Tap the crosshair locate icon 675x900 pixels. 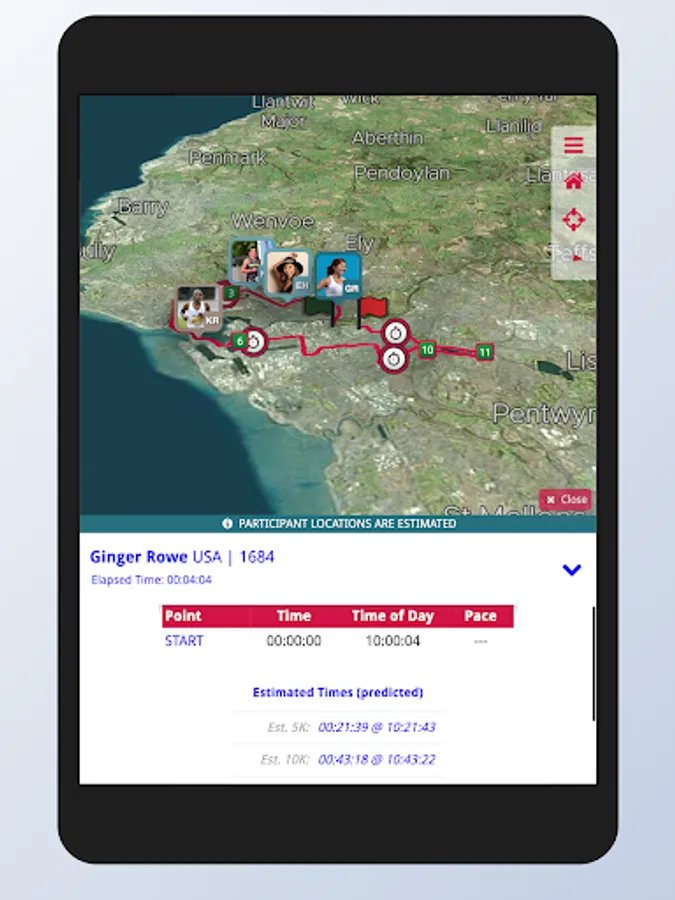click(573, 219)
